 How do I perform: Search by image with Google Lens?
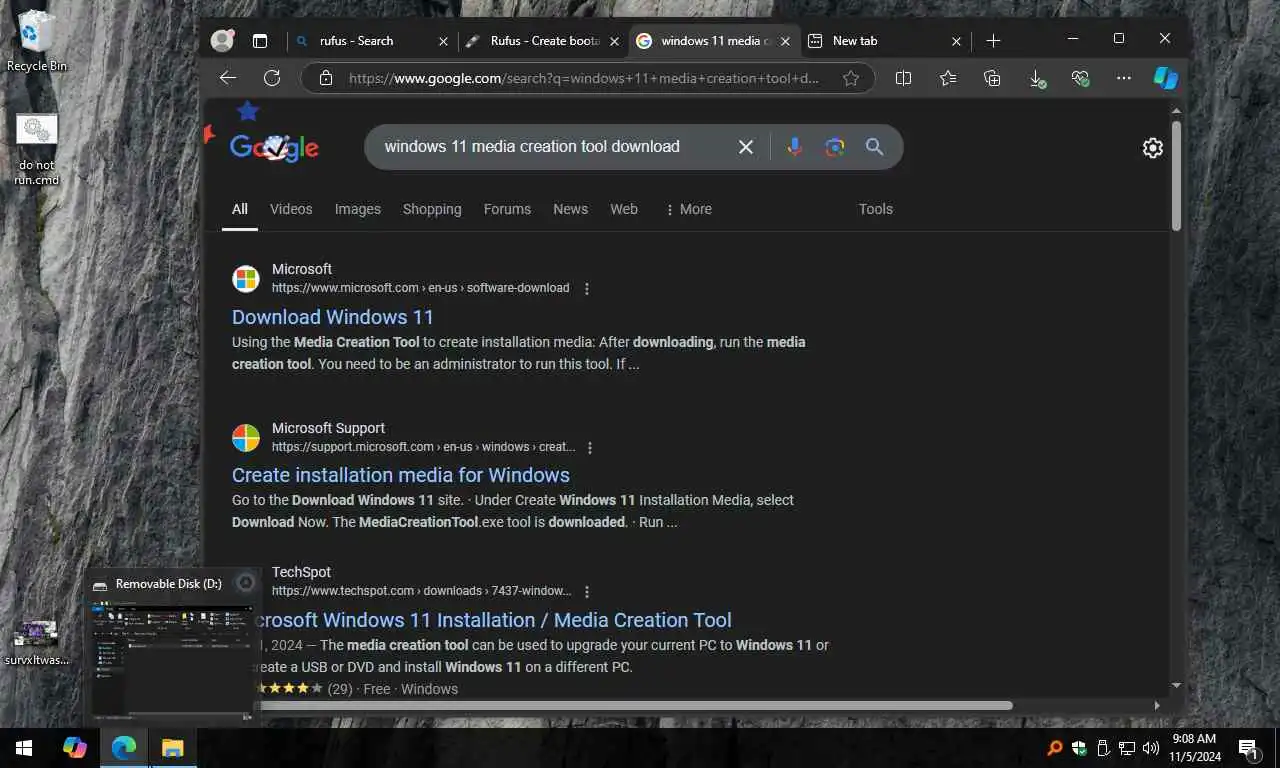click(835, 147)
